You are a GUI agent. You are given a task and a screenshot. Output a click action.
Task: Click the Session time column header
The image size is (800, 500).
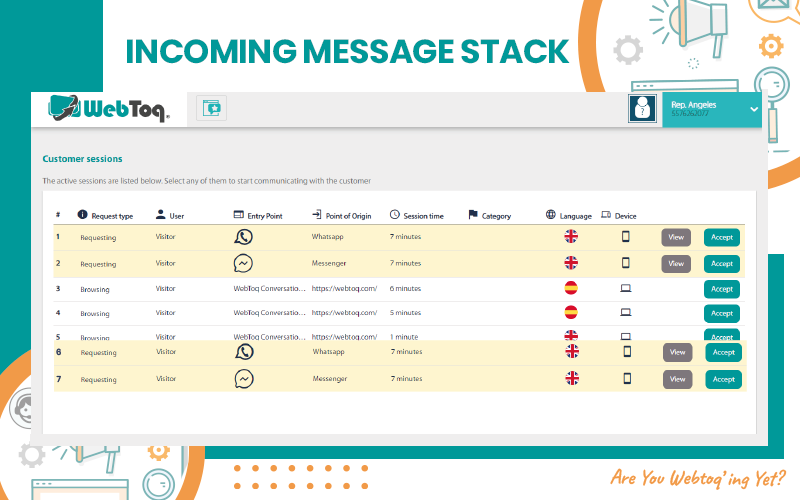click(423, 216)
